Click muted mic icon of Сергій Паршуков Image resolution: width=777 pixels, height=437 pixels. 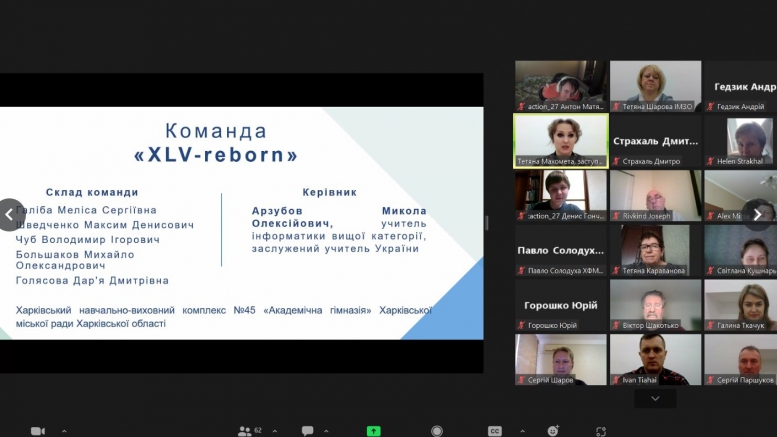[711, 380]
